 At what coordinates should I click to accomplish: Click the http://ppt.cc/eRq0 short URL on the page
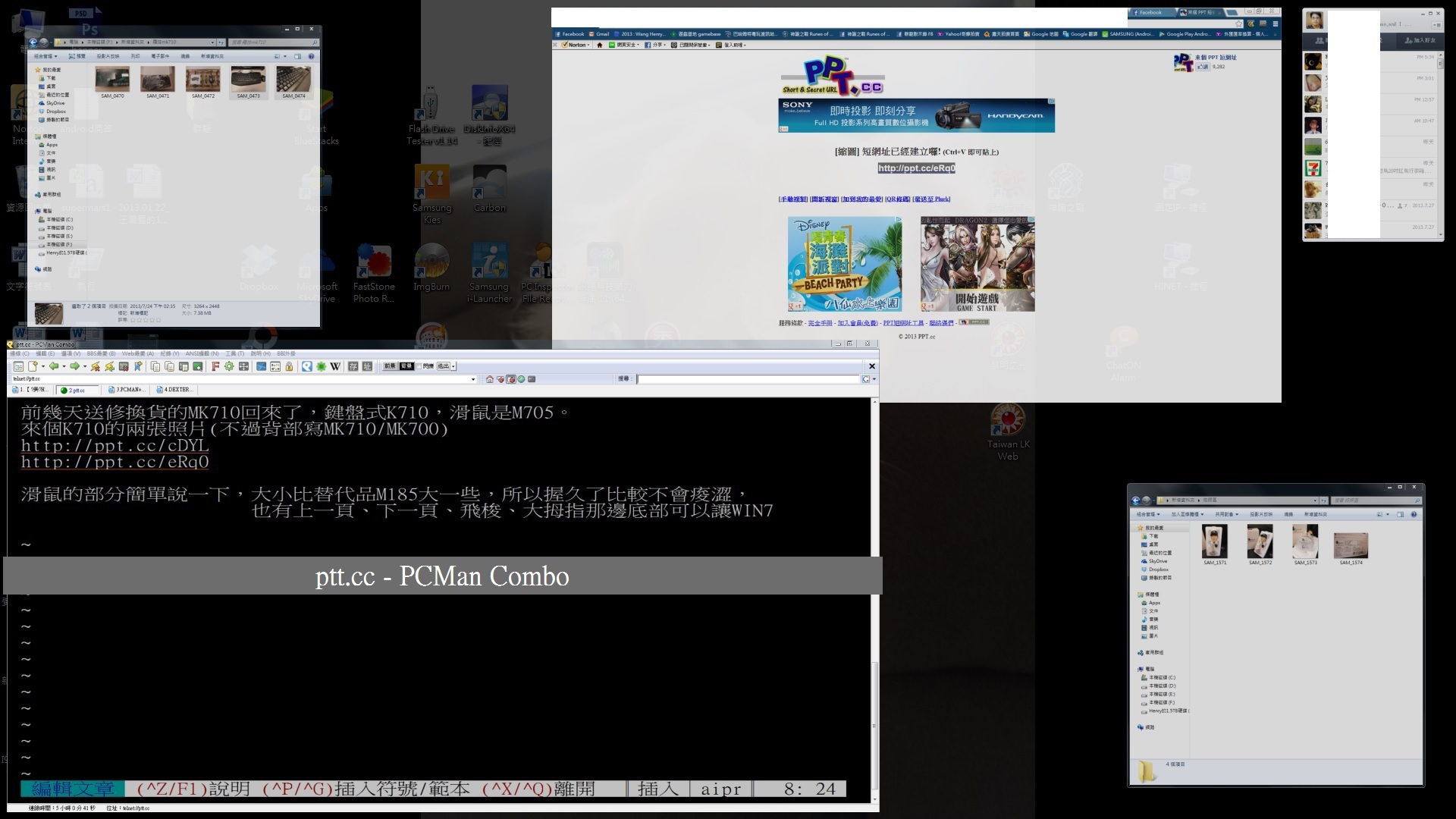916,168
